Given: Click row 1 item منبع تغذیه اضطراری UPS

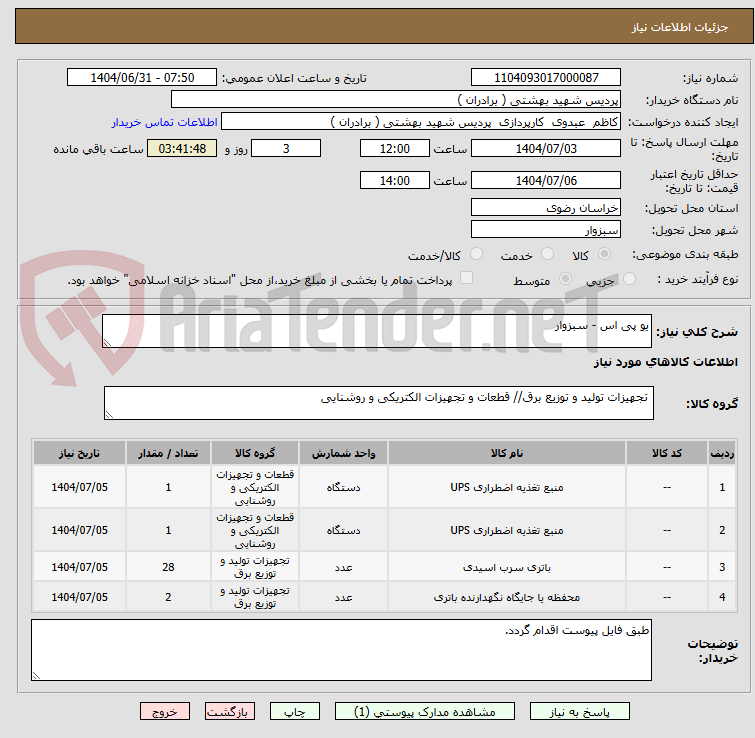Looking at the screenshot, I should click(x=507, y=487).
